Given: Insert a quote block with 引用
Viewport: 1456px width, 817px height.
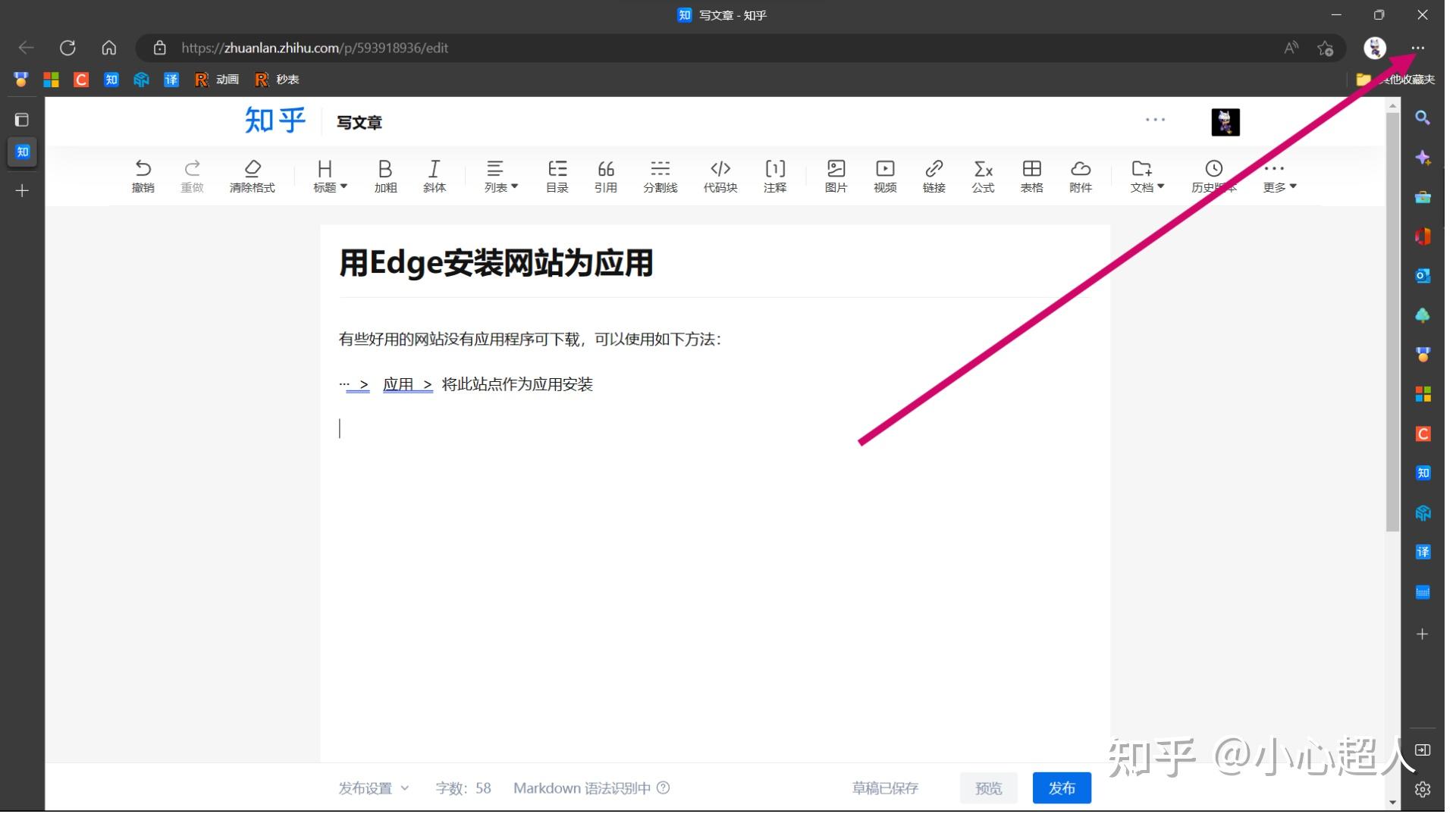Looking at the screenshot, I should coord(605,175).
